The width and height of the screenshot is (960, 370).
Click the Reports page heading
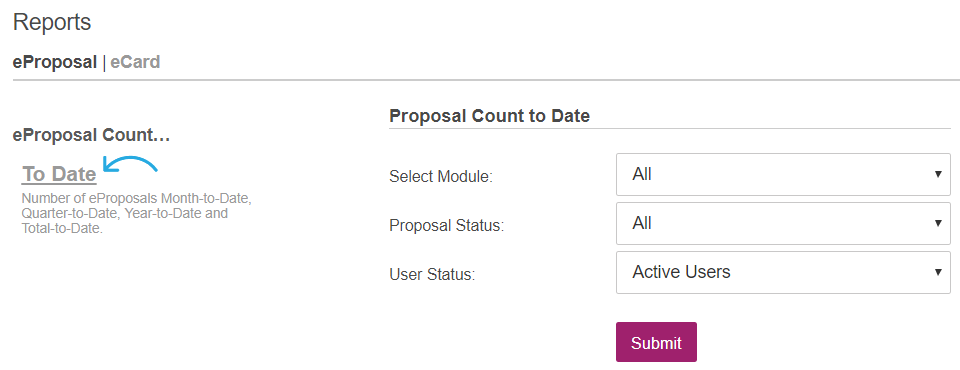tap(52, 22)
